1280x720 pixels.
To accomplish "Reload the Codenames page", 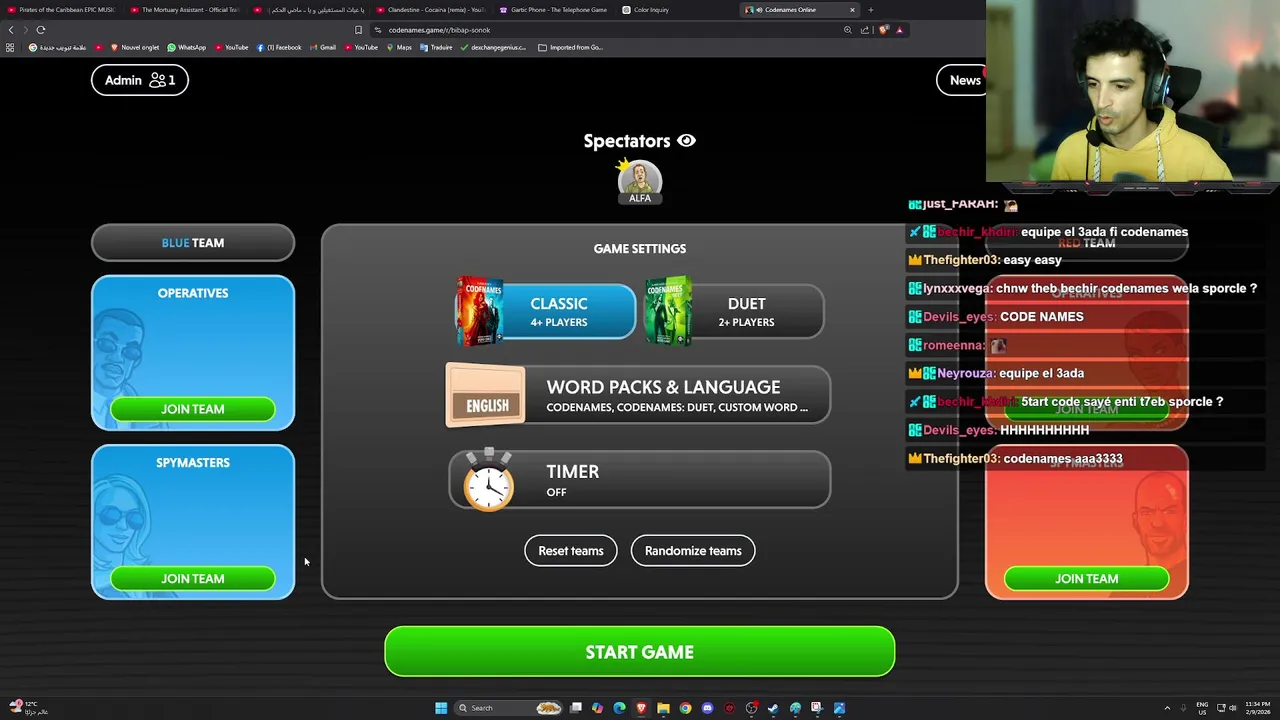I will coord(41,30).
